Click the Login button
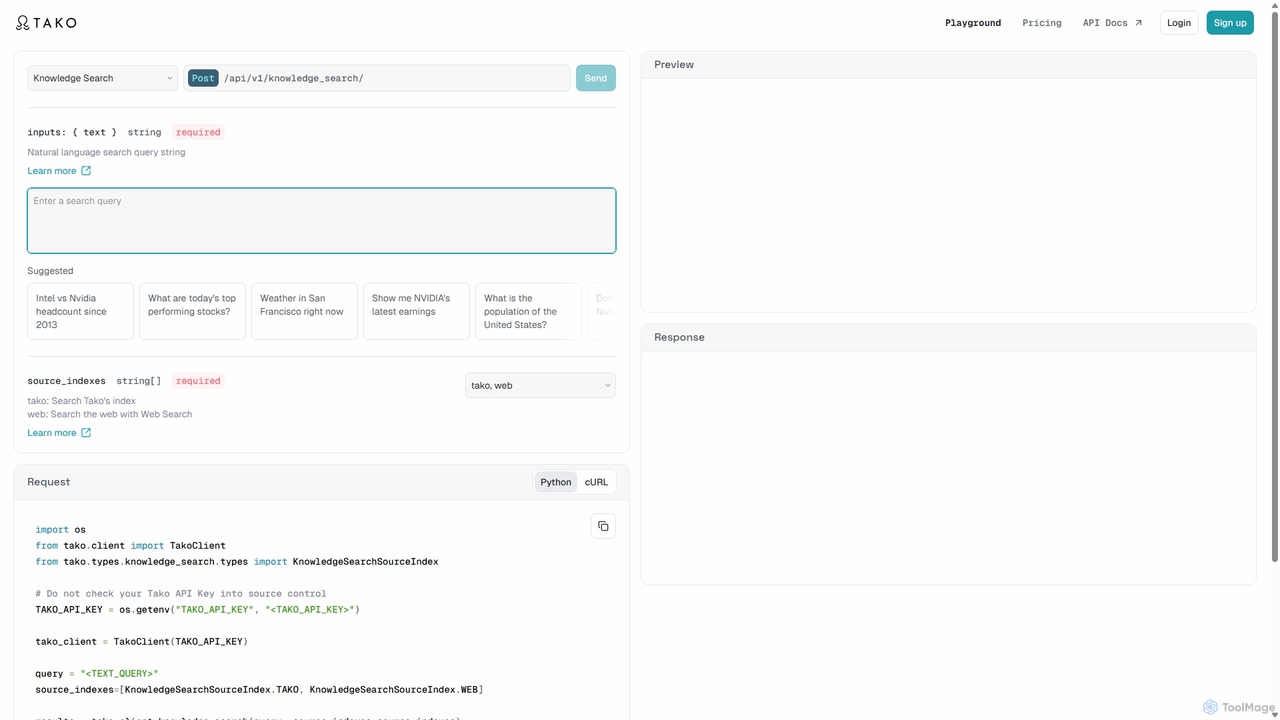This screenshot has height=720, width=1280. [x=1179, y=23]
